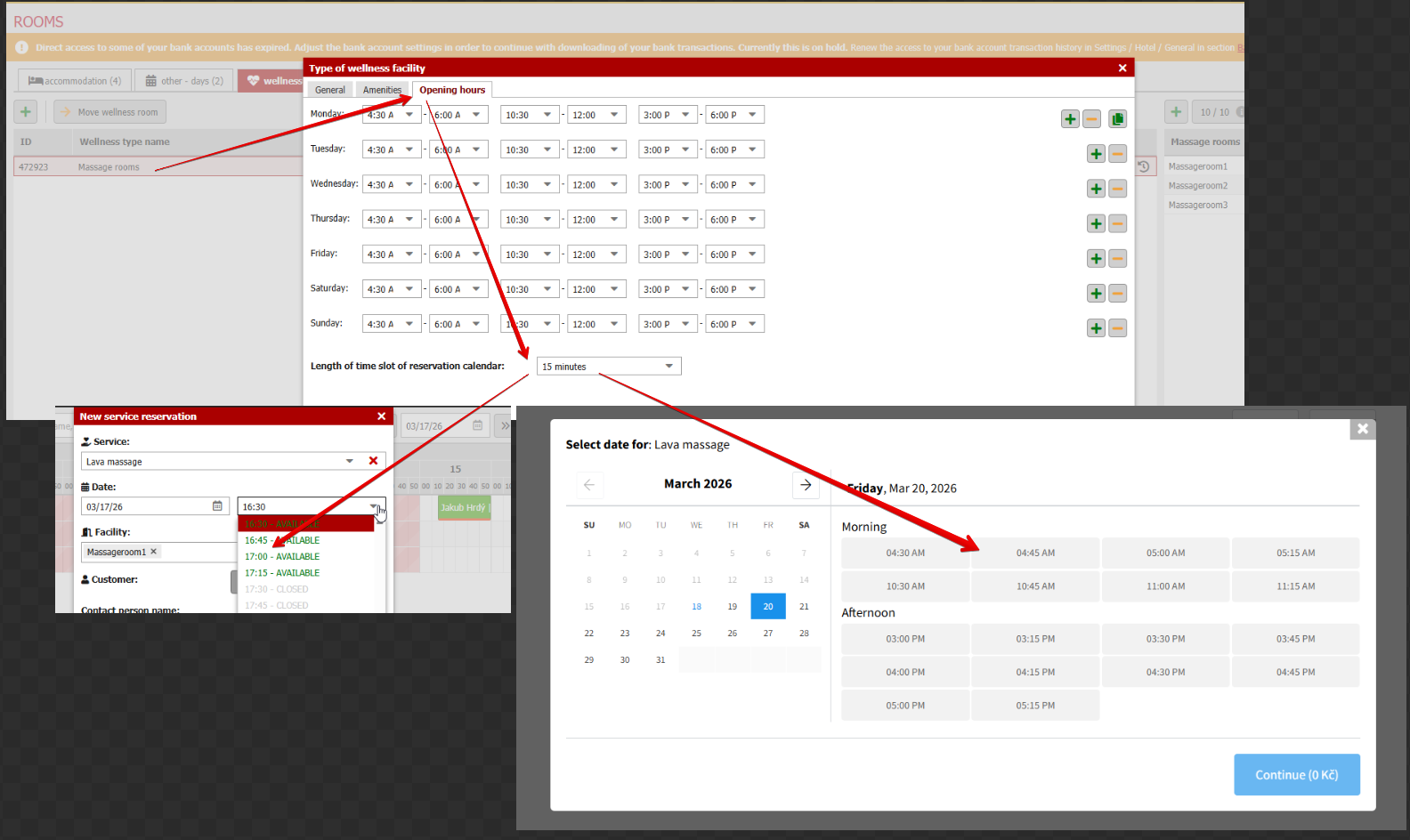Add a time interval to Sunday's row
Image resolution: width=1410 pixels, height=840 pixels.
(x=1096, y=328)
